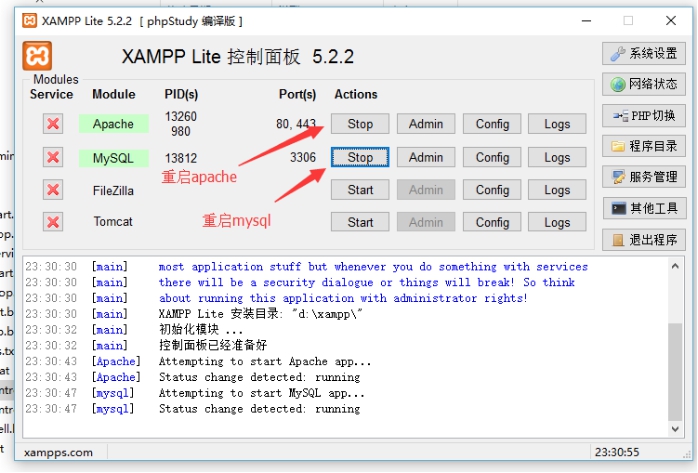Screen dimensions: 698x473
Task: Stop the Apache module
Action: tap(360, 124)
